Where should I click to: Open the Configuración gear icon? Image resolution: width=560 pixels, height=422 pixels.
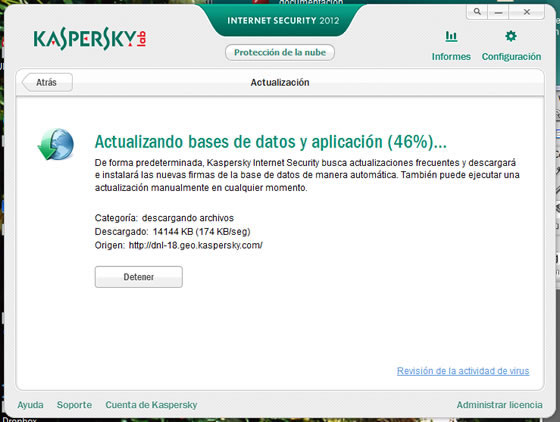(x=511, y=36)
